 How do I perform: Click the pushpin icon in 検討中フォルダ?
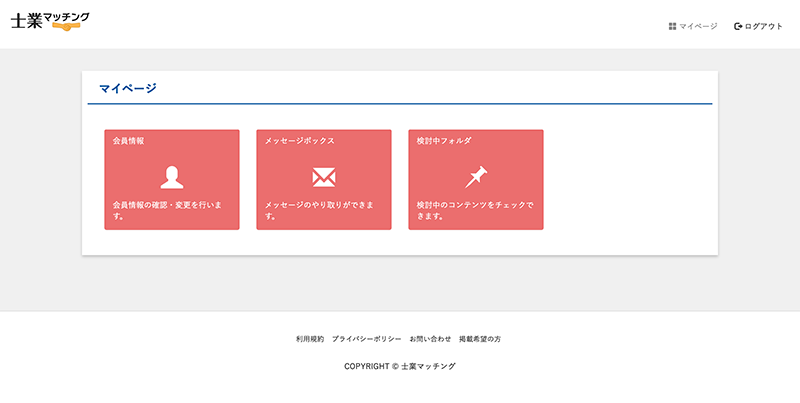tap(476, 177)
